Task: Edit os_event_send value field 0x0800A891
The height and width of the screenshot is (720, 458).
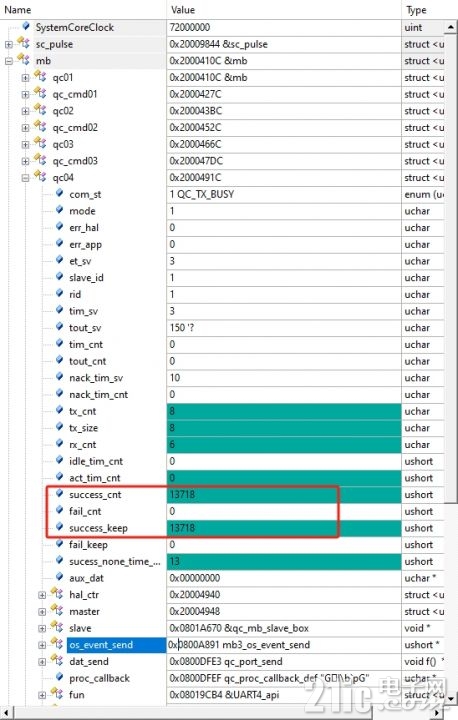Action: (284, 645)
